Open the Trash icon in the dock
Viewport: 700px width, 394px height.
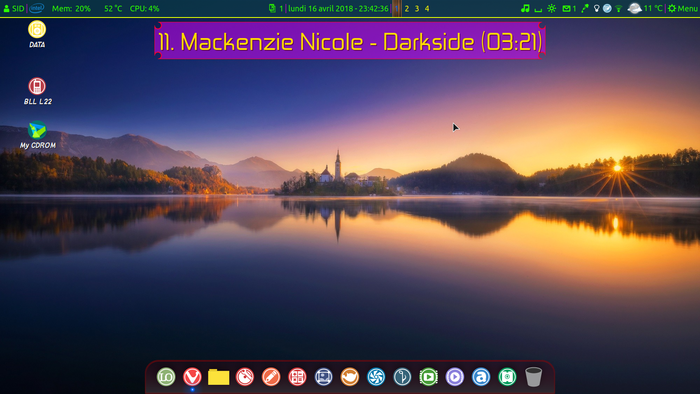point(533,377)
